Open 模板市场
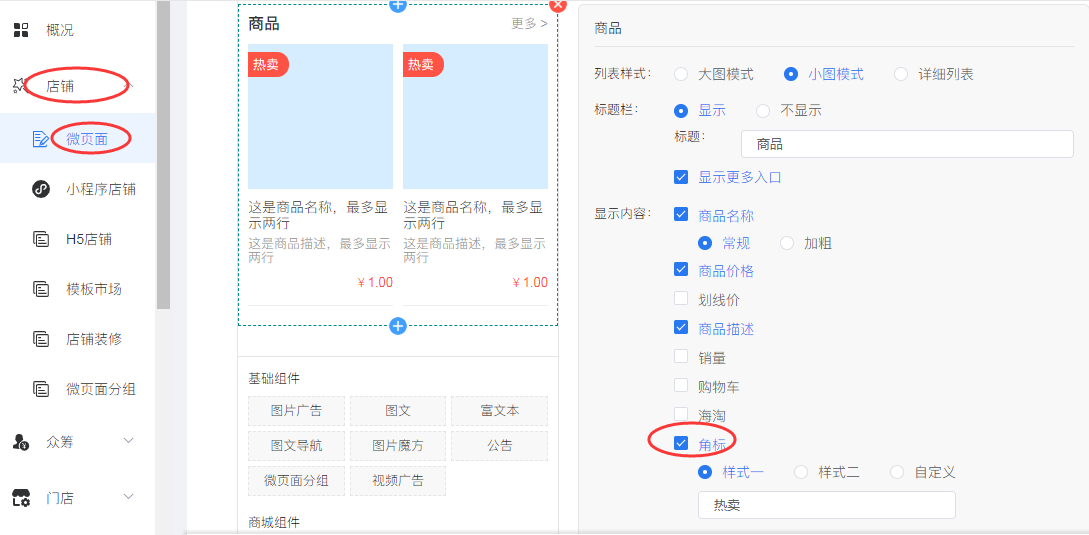Screen dimensions: 1089x535 point(94,289)
